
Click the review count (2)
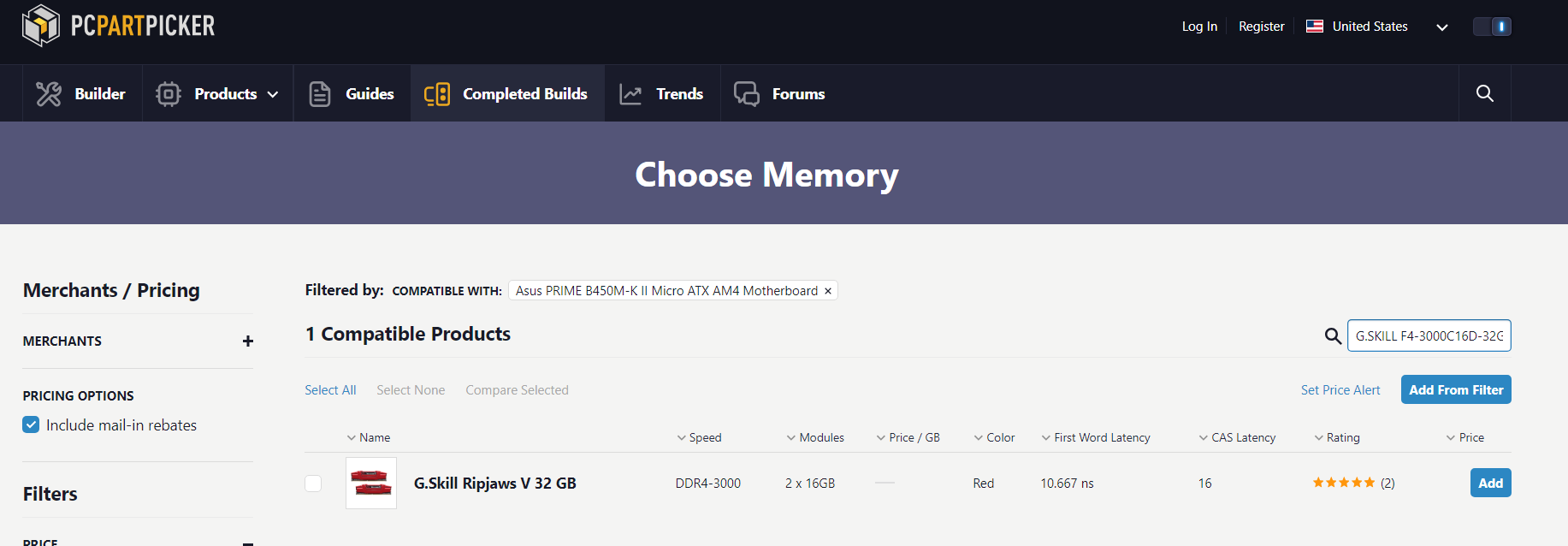[x=1388, y=484]
